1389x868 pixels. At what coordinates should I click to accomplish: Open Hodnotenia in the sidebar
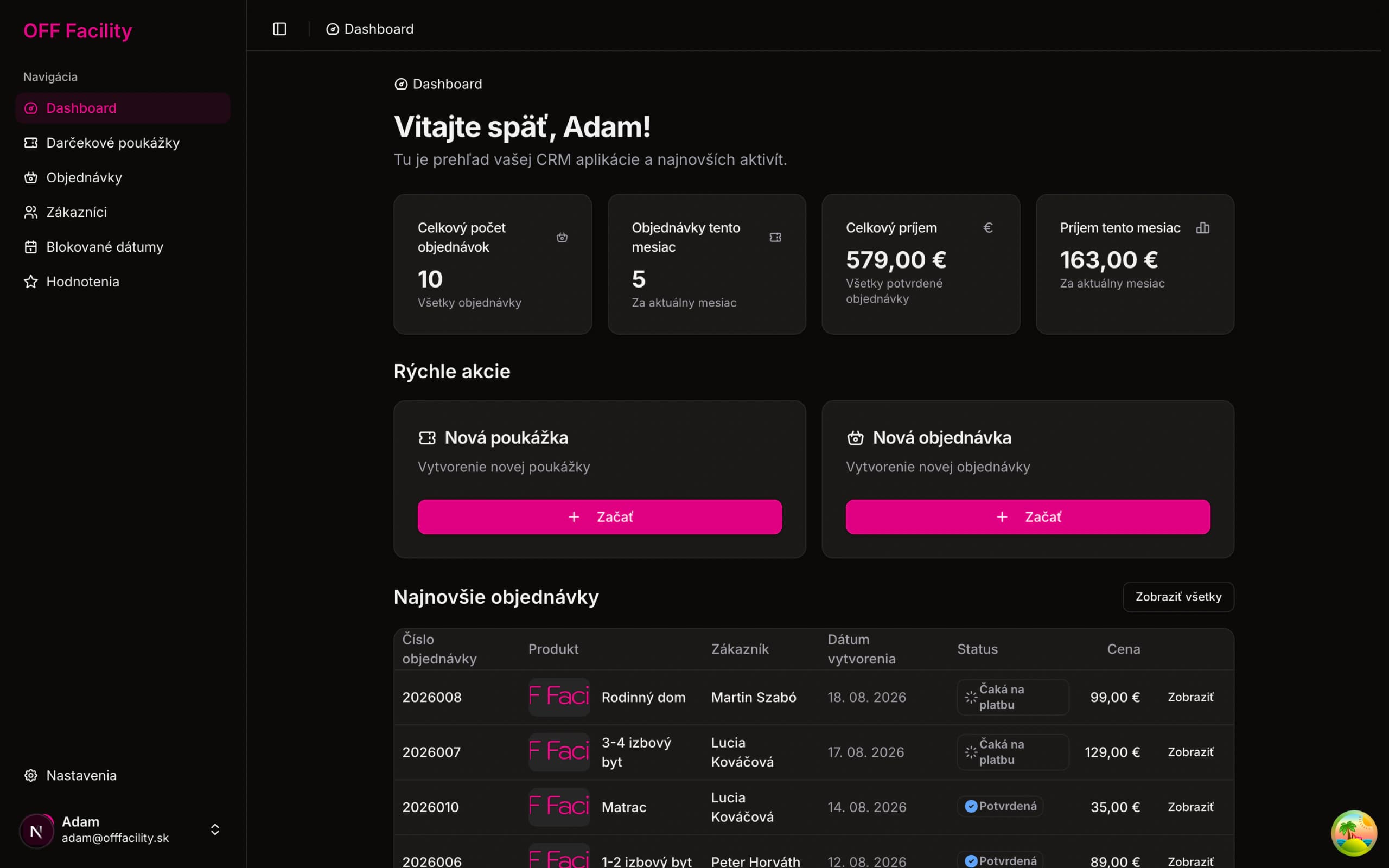point(123,282)
